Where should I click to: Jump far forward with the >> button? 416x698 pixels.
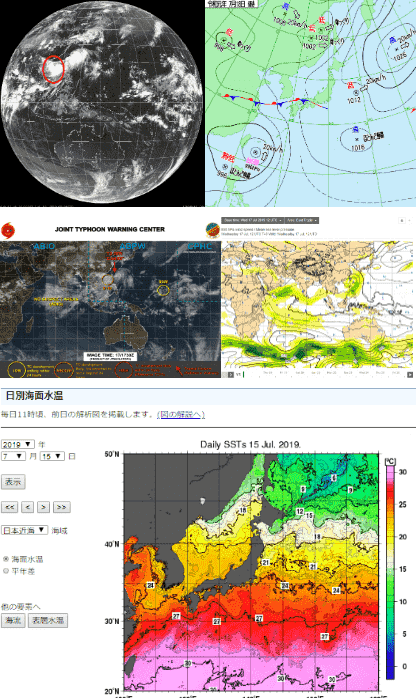(62, 507)
